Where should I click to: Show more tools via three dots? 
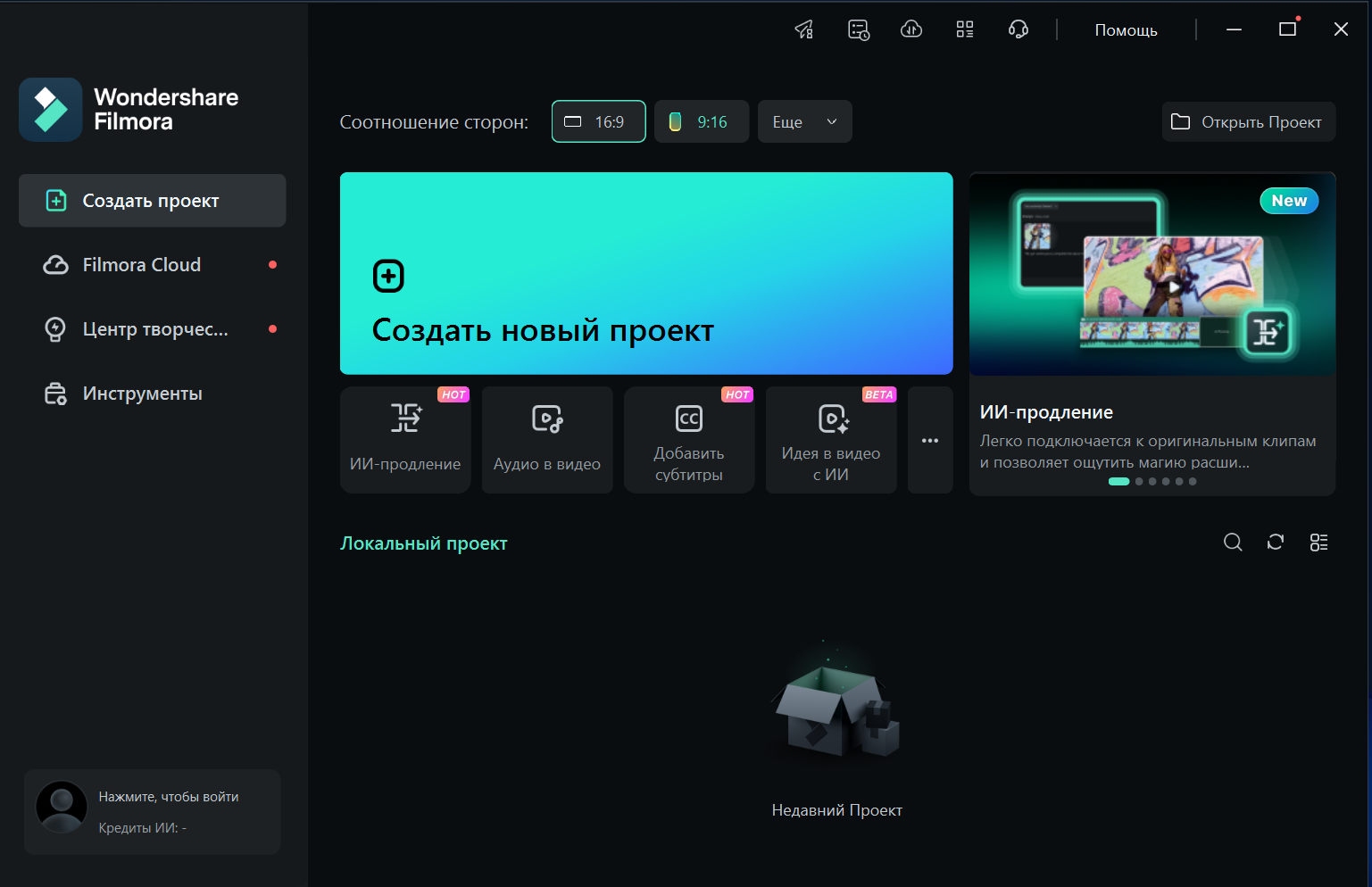tap(930, 440)
